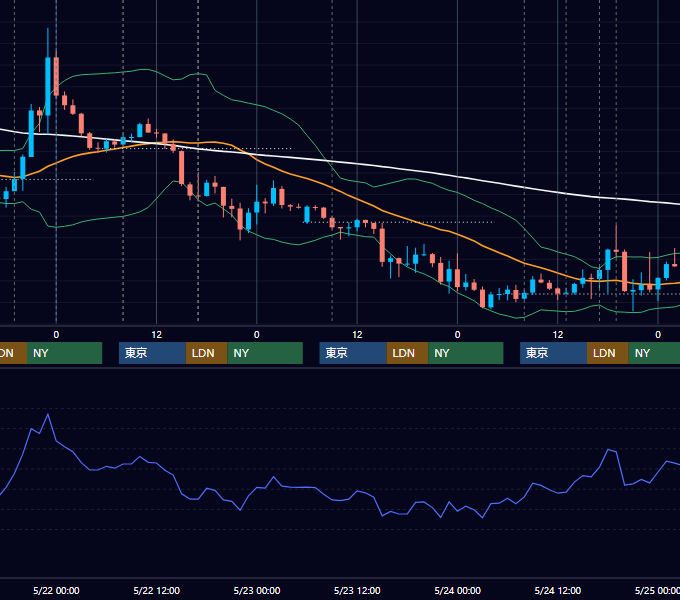Click the 5/24 12:00 date label

pyautogui.click(x=558, y=590)
